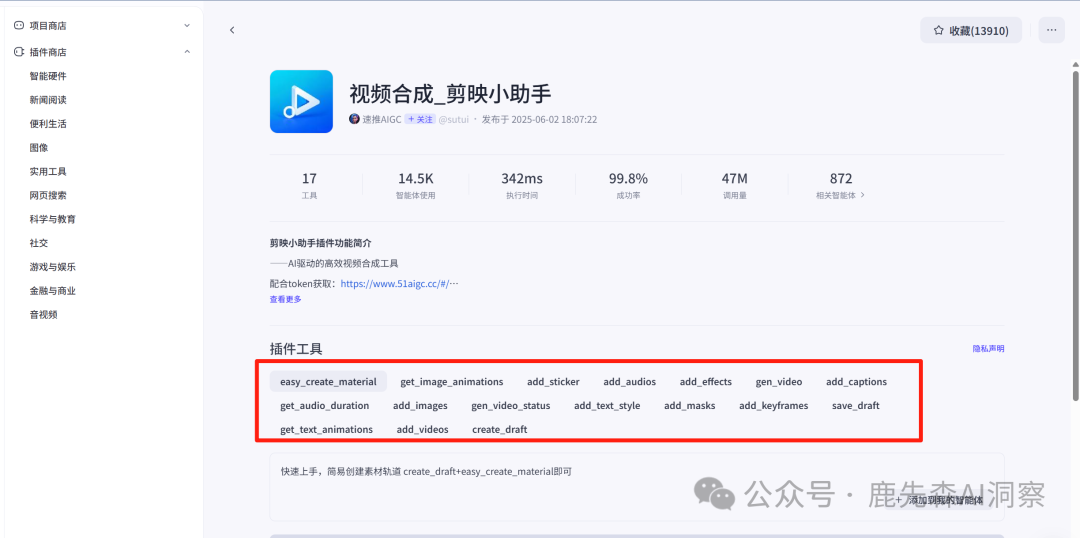Open the 游戏与娱乐 category
Screen dimensions: 1080x538
(x=53, y=267)
